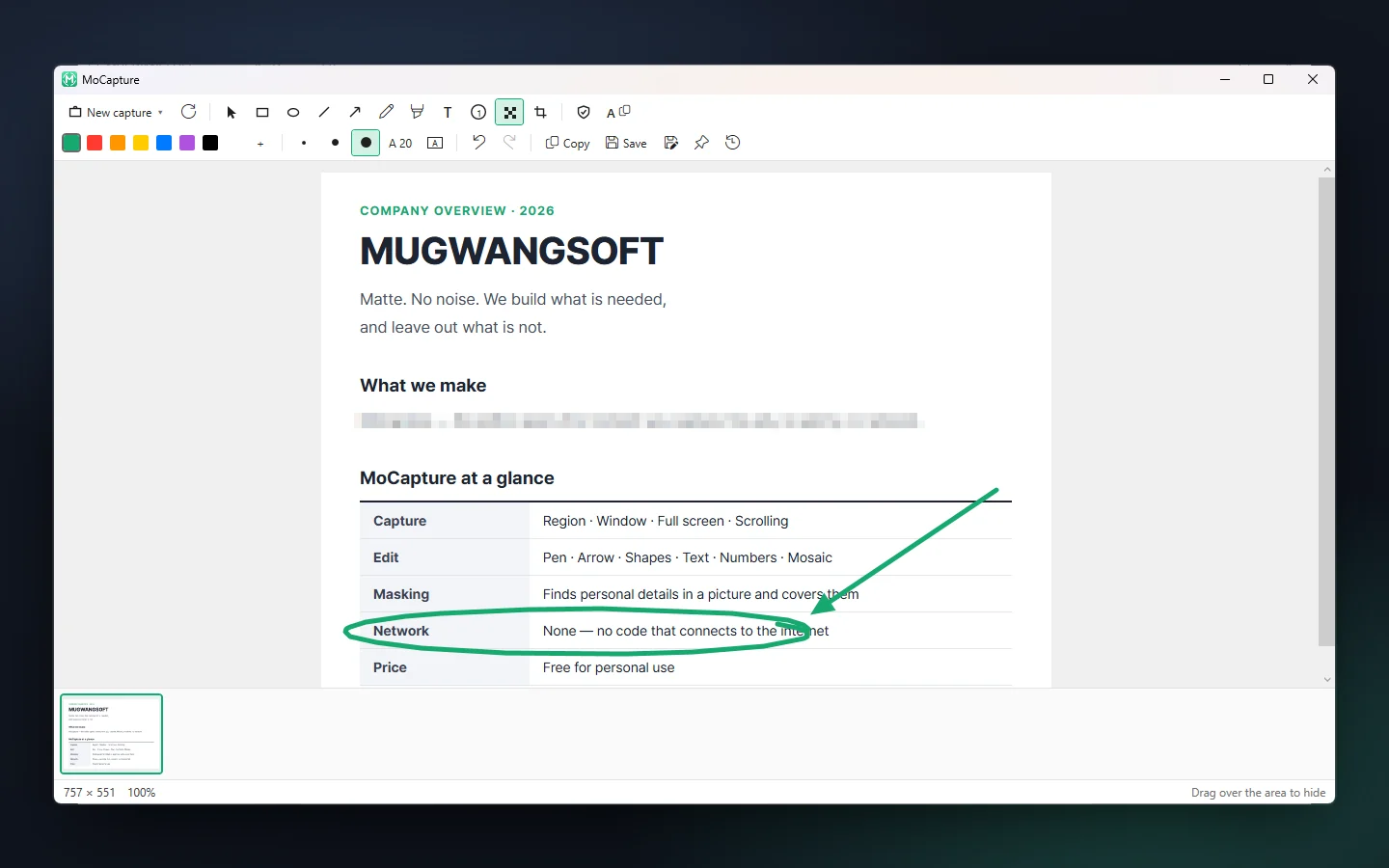The height and width of the screenshot is (868, 1389).
Task: Pick the Pen freehand tool
Action: (386, 113)
